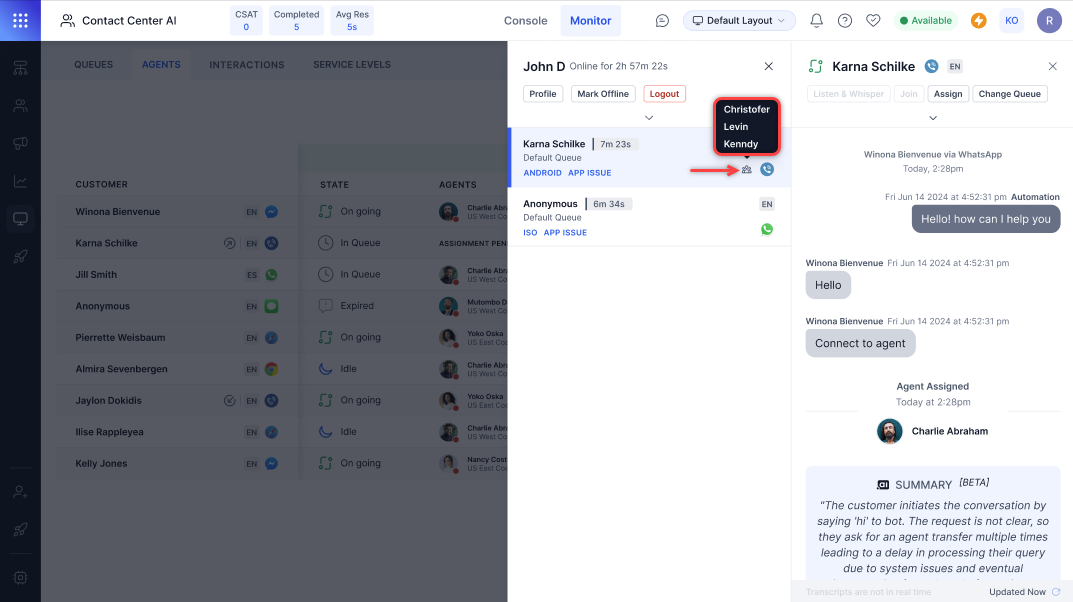Screen dimensions: 1073x602
Task: Select the Monitor tab
Action: coord(590,21)
